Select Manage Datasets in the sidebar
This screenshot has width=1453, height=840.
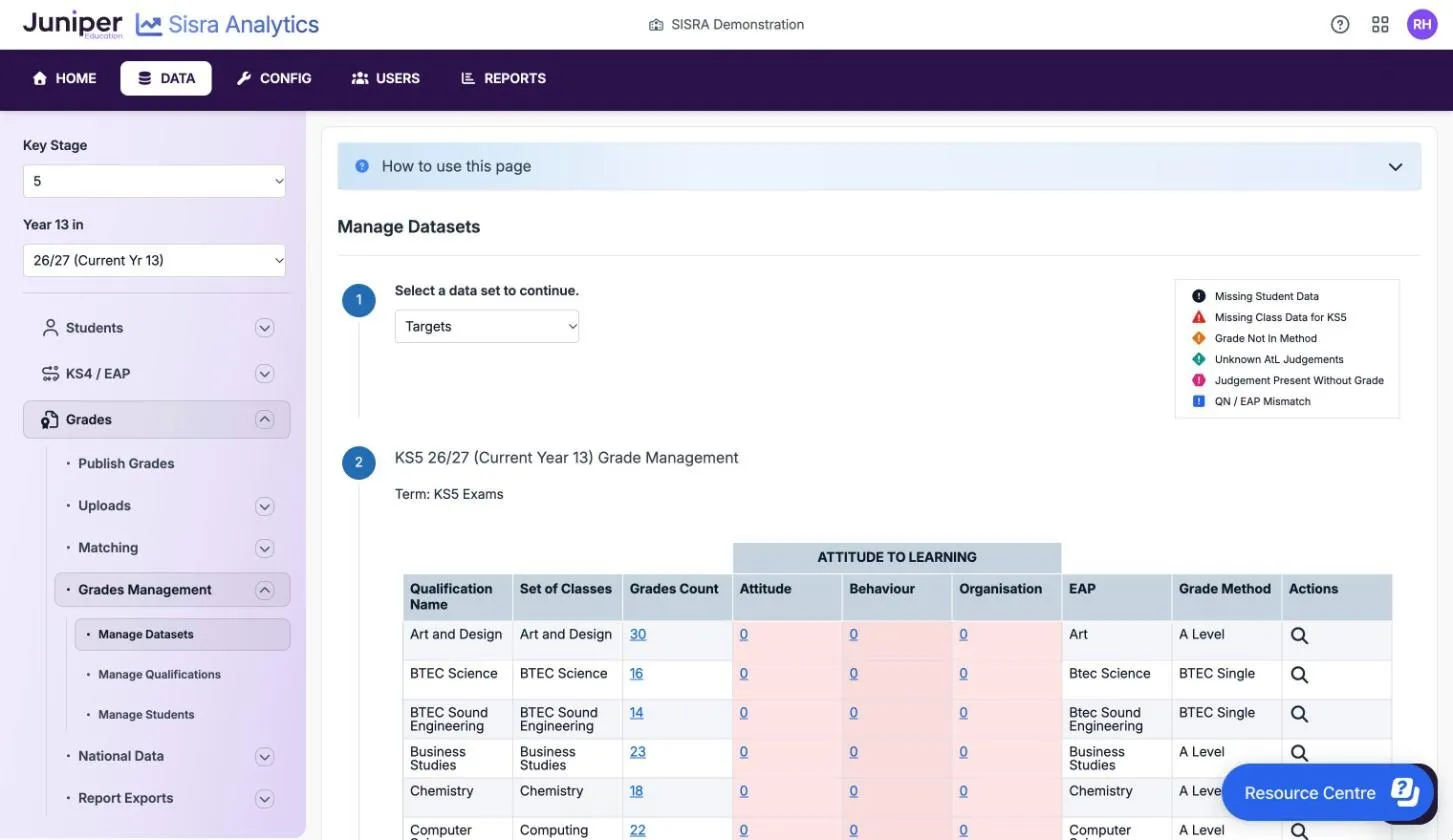pyautogui.click(x=182, y=634)
